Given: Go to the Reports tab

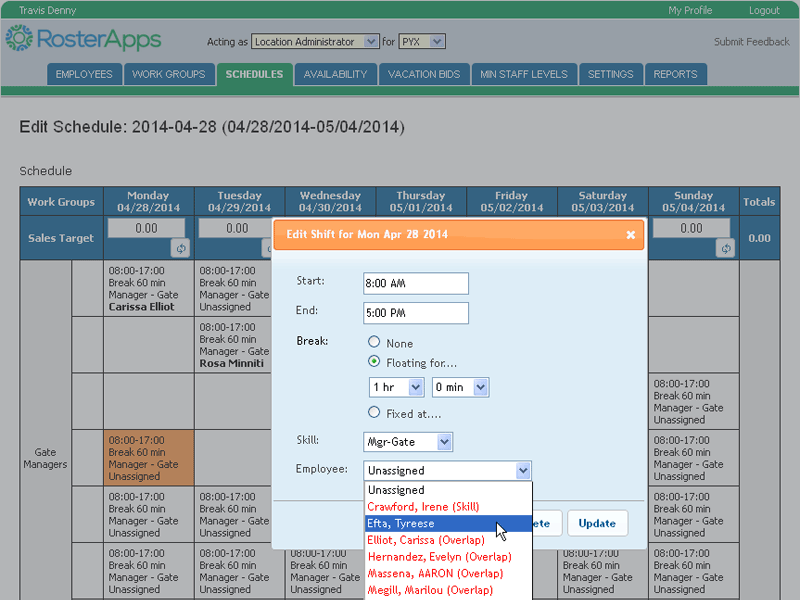Looking at the screenshot, I should point(676,74).
